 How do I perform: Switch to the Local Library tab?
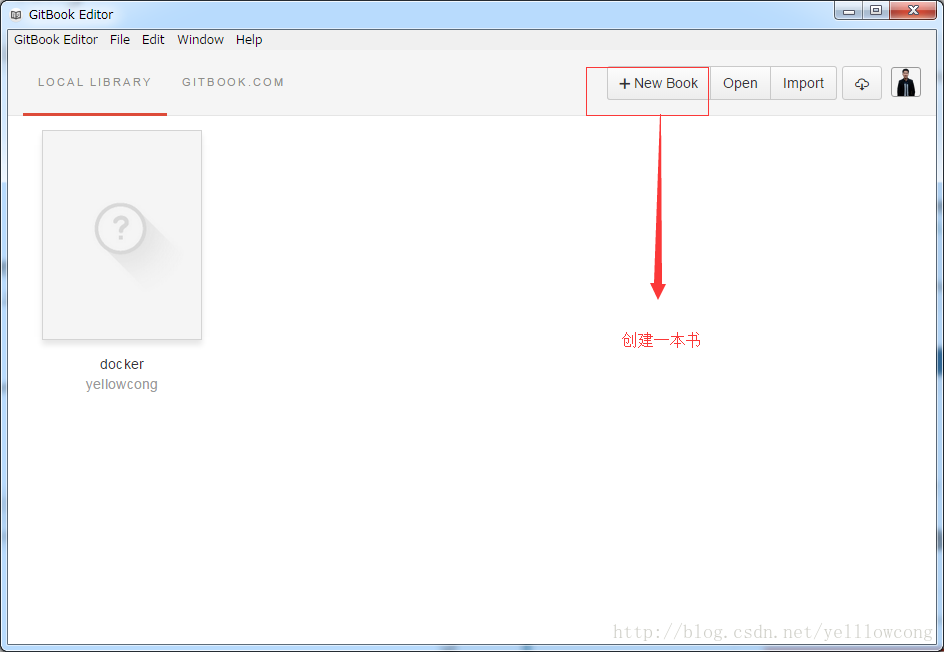pyautogui.click(x=95, y=82)
